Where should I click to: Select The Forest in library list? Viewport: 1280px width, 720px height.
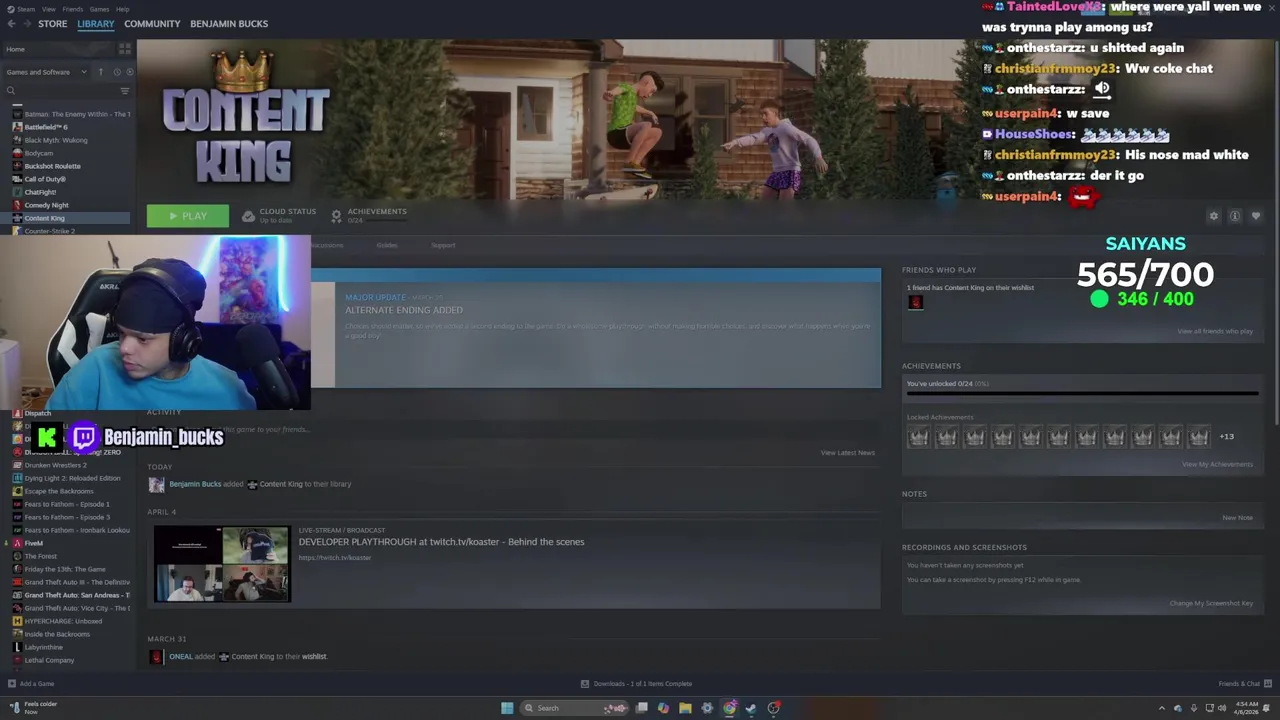click(x=40, y=556)
